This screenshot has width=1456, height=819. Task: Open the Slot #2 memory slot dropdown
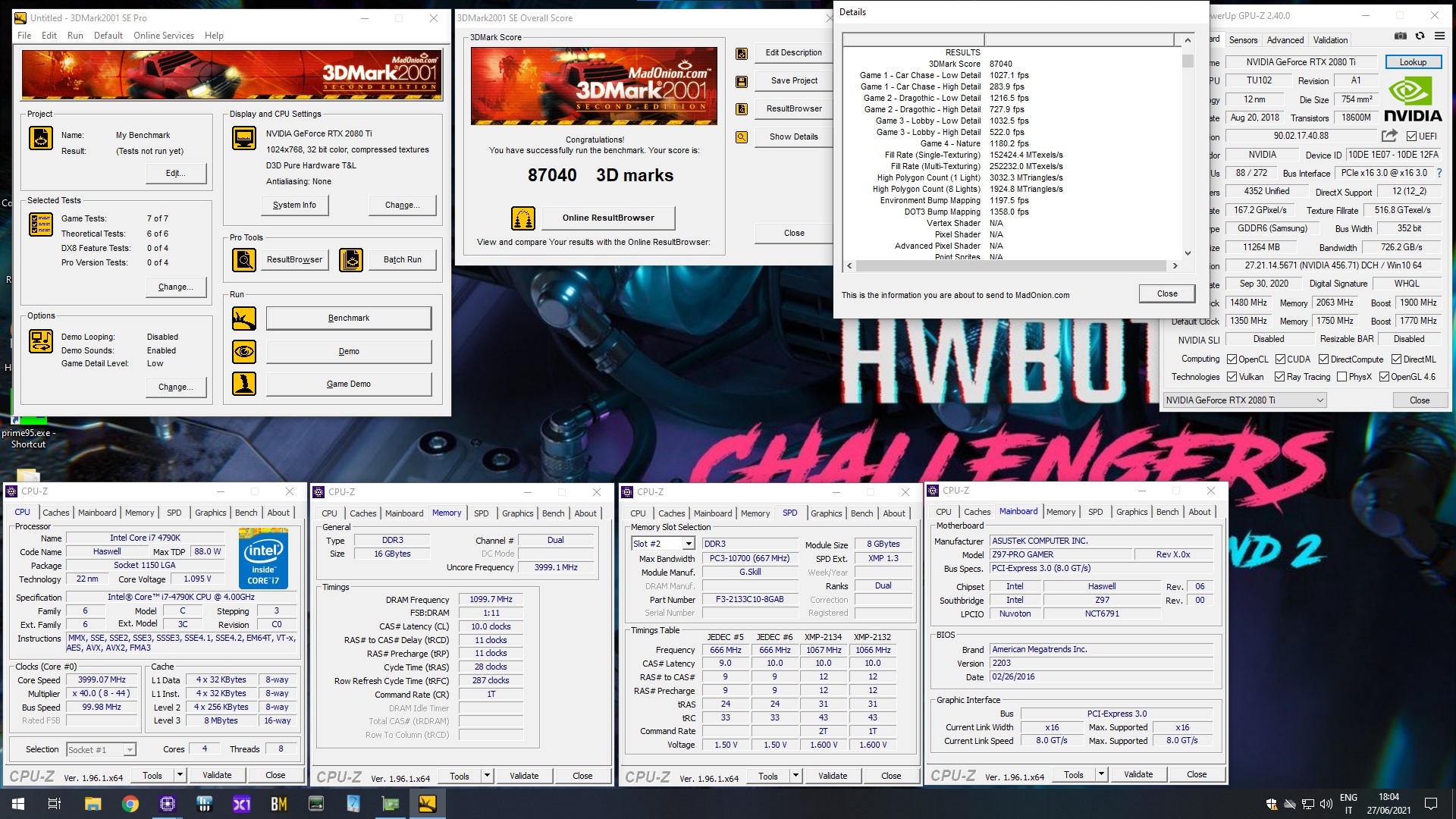688,544
